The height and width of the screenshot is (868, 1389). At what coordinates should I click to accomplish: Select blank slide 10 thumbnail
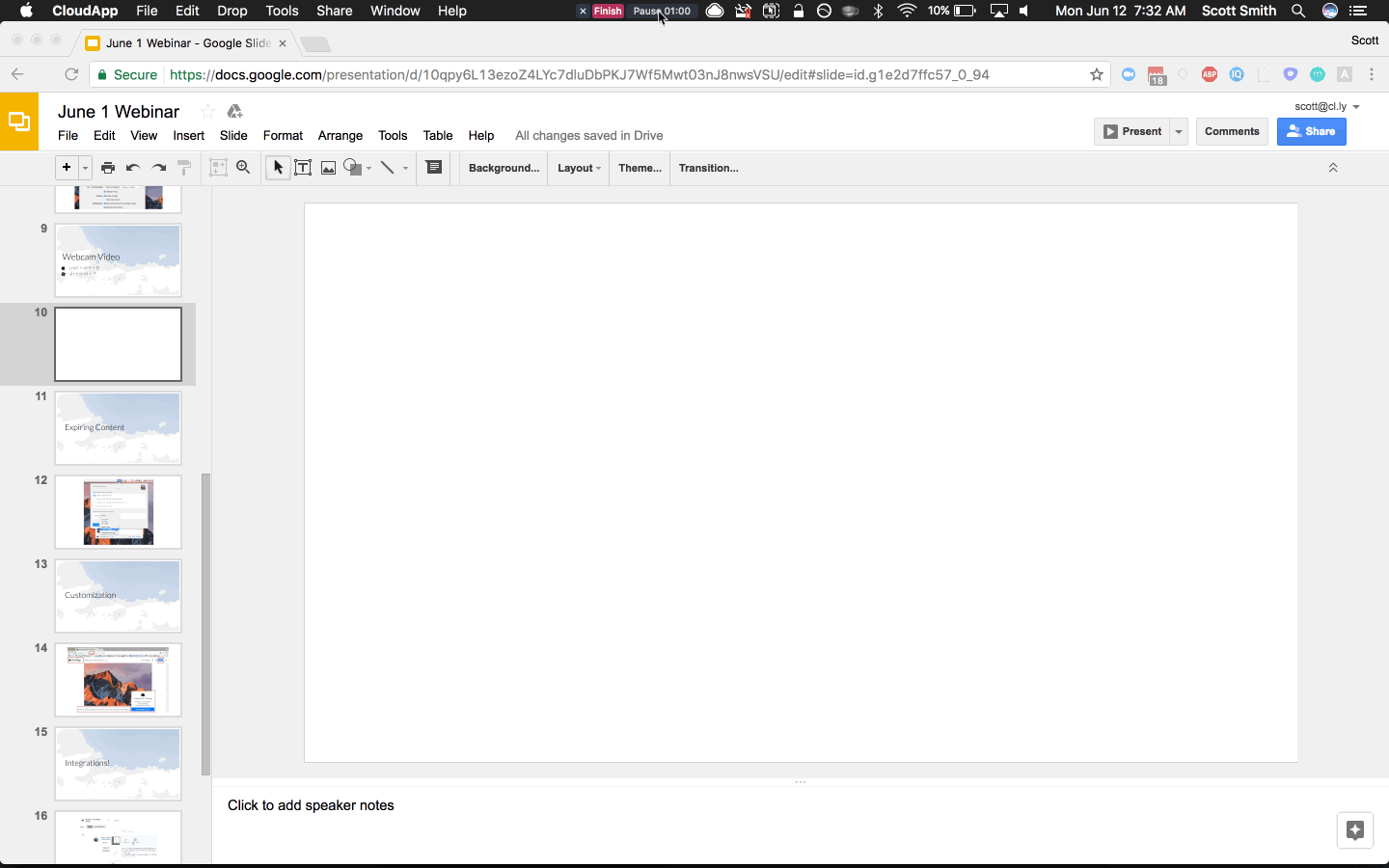pyautogui.click(x=118, y=344)
